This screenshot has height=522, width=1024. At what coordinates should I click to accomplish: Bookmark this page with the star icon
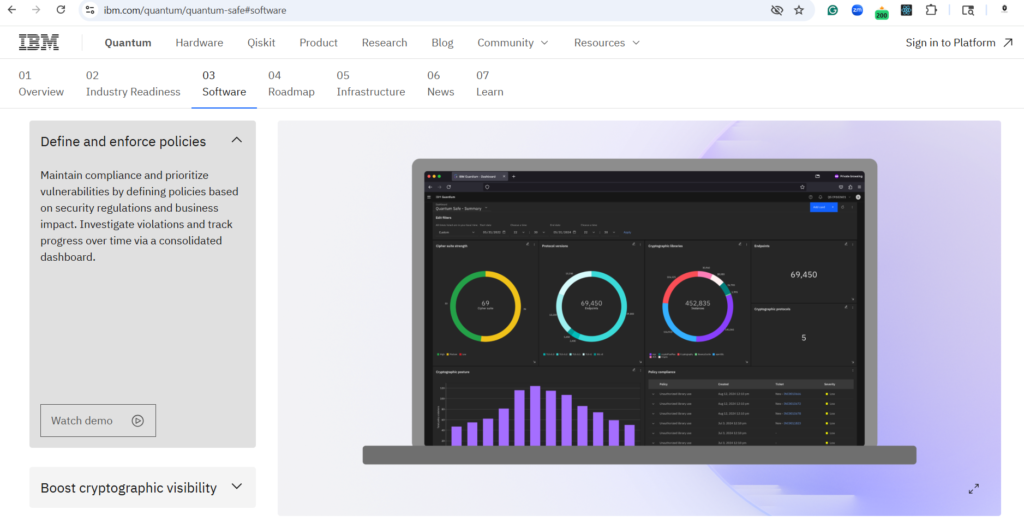coord(799,10)
